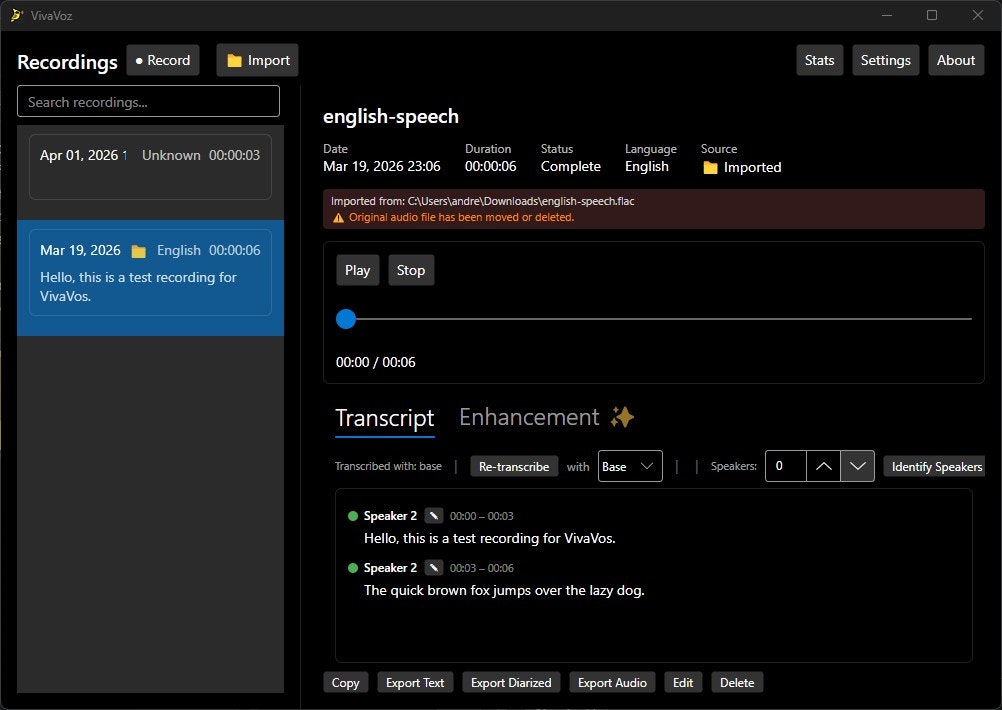Edit the transcript with the Edit button
1002x710 pixels.
point(682,683)
